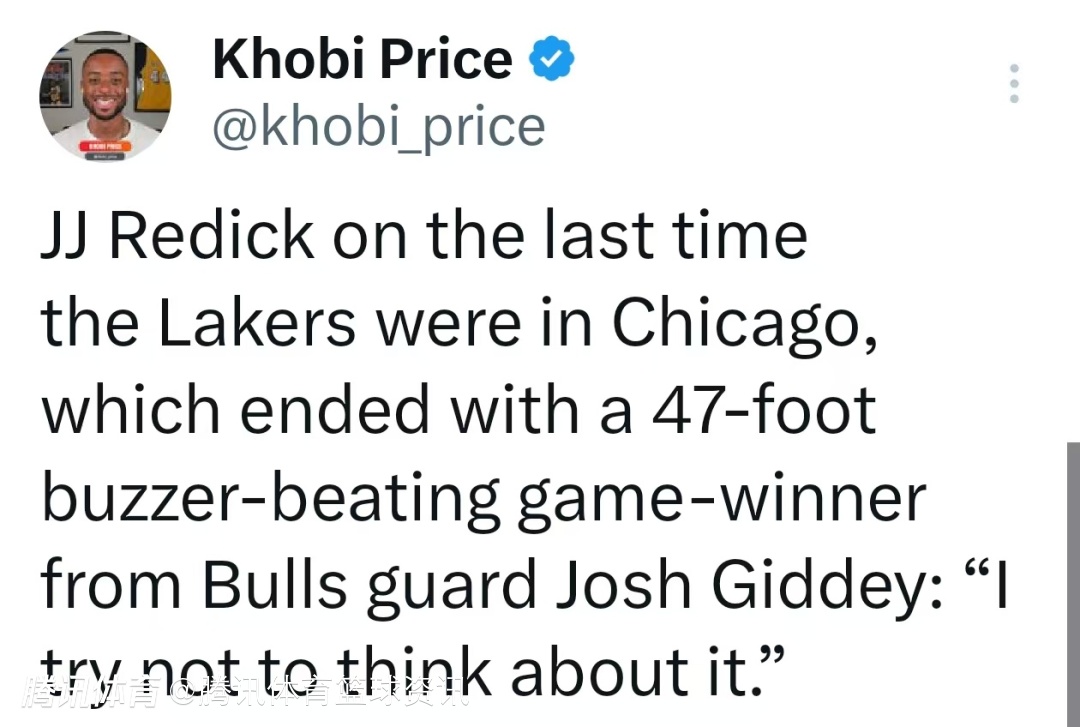
Task: Click the Khobi Price display name
Action: (362, 60)
